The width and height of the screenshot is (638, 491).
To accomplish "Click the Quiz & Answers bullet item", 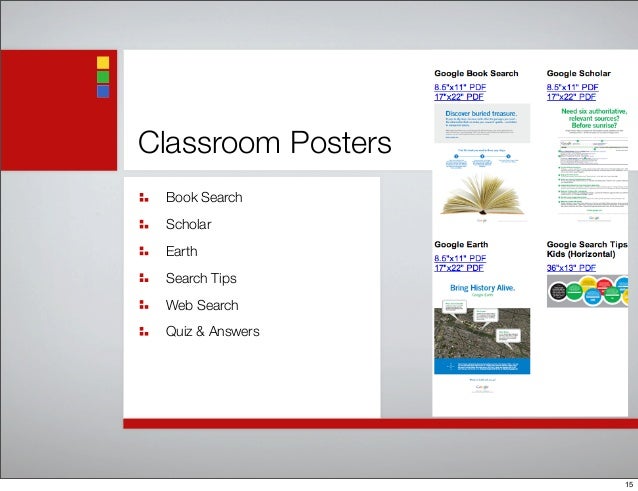I will point(212,332).
